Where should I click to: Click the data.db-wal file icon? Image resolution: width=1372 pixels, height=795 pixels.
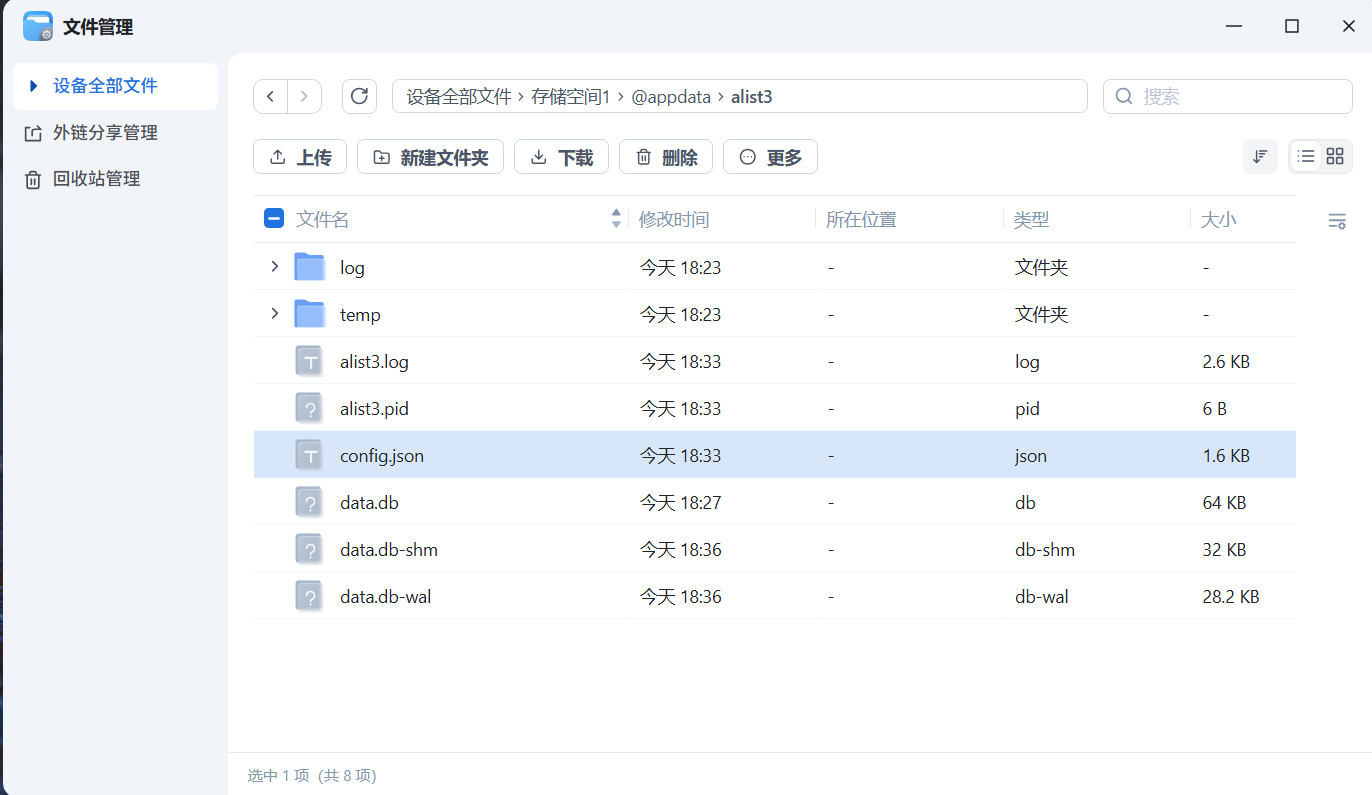[x=310, y=596]
